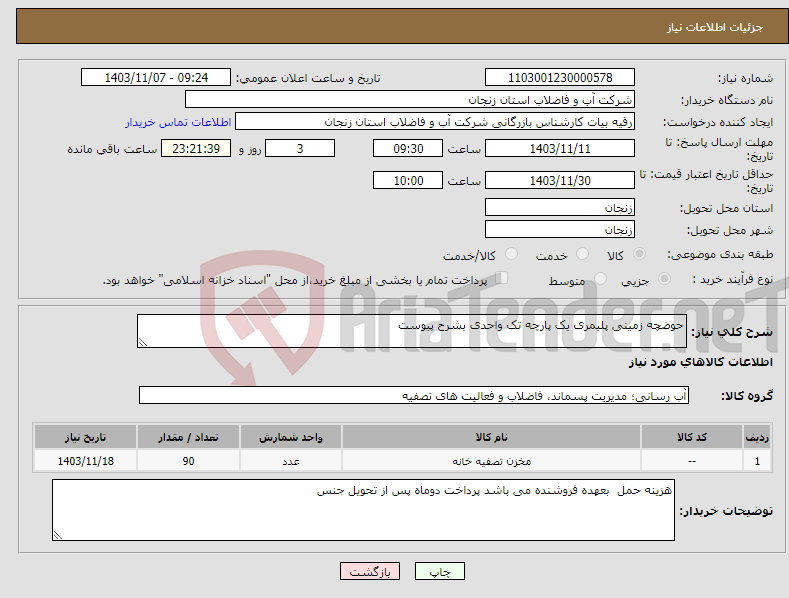Click the توضیحات خریدار notes textarea
Image resolution: width=789 pixels, height=598 pixels.
(363, 510)
